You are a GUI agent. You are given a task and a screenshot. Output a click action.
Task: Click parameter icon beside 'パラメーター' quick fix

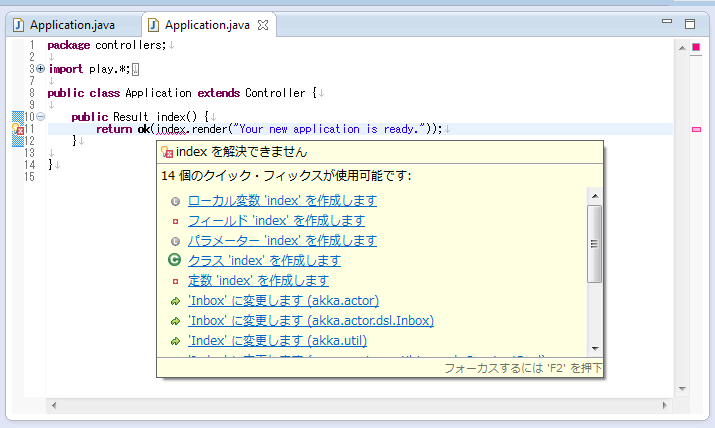(175, 242)
